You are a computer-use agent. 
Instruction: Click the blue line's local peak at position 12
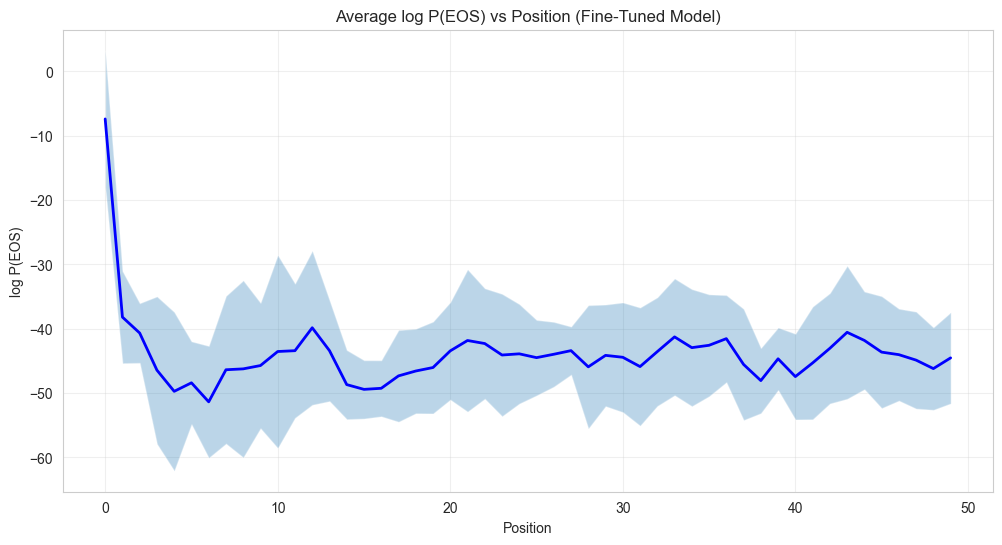pos(312,328)
